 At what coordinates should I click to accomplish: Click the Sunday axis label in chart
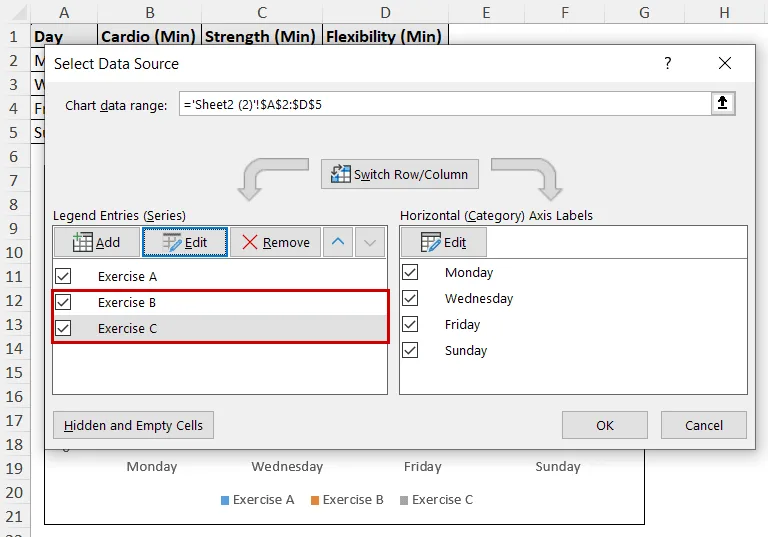[x=557, y=466]
